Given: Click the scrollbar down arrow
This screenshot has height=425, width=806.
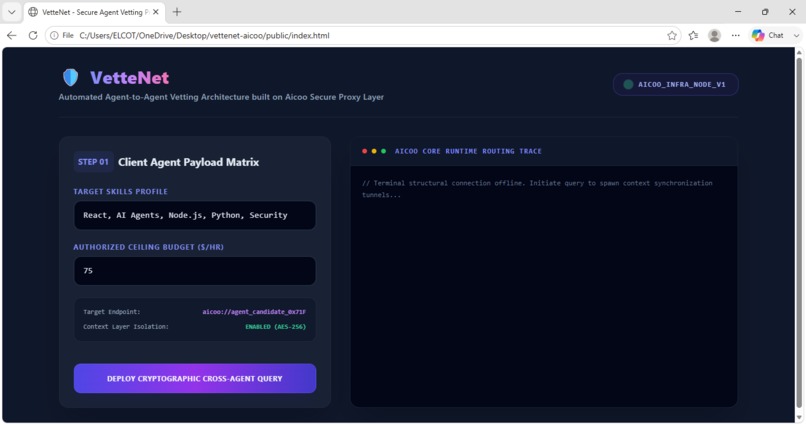Looking at the screenshot, I should (799, 417).
